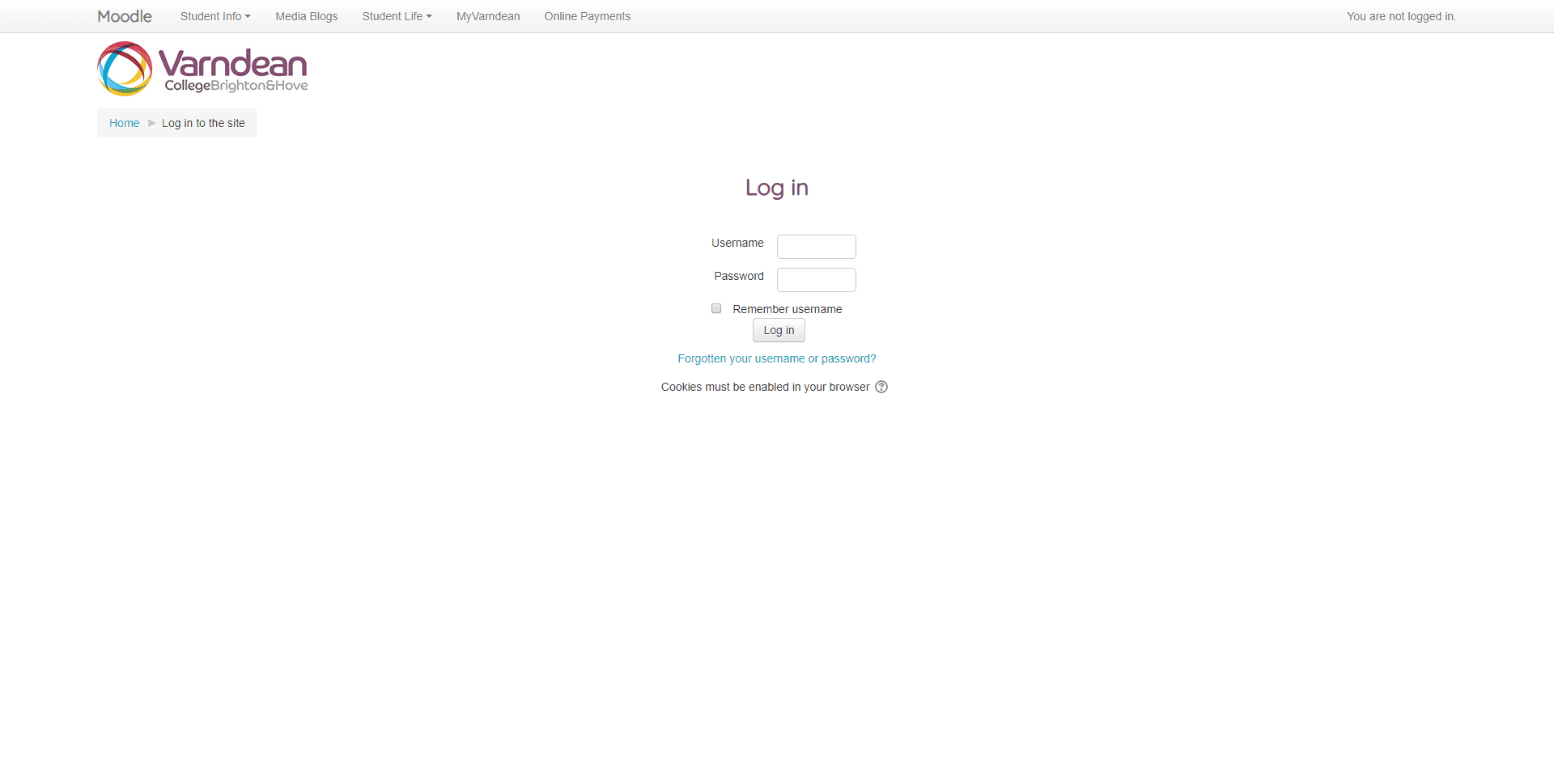Click the 'Remember username' label text
Viewport: 1554px width, 784px height.
coord(788,309)
